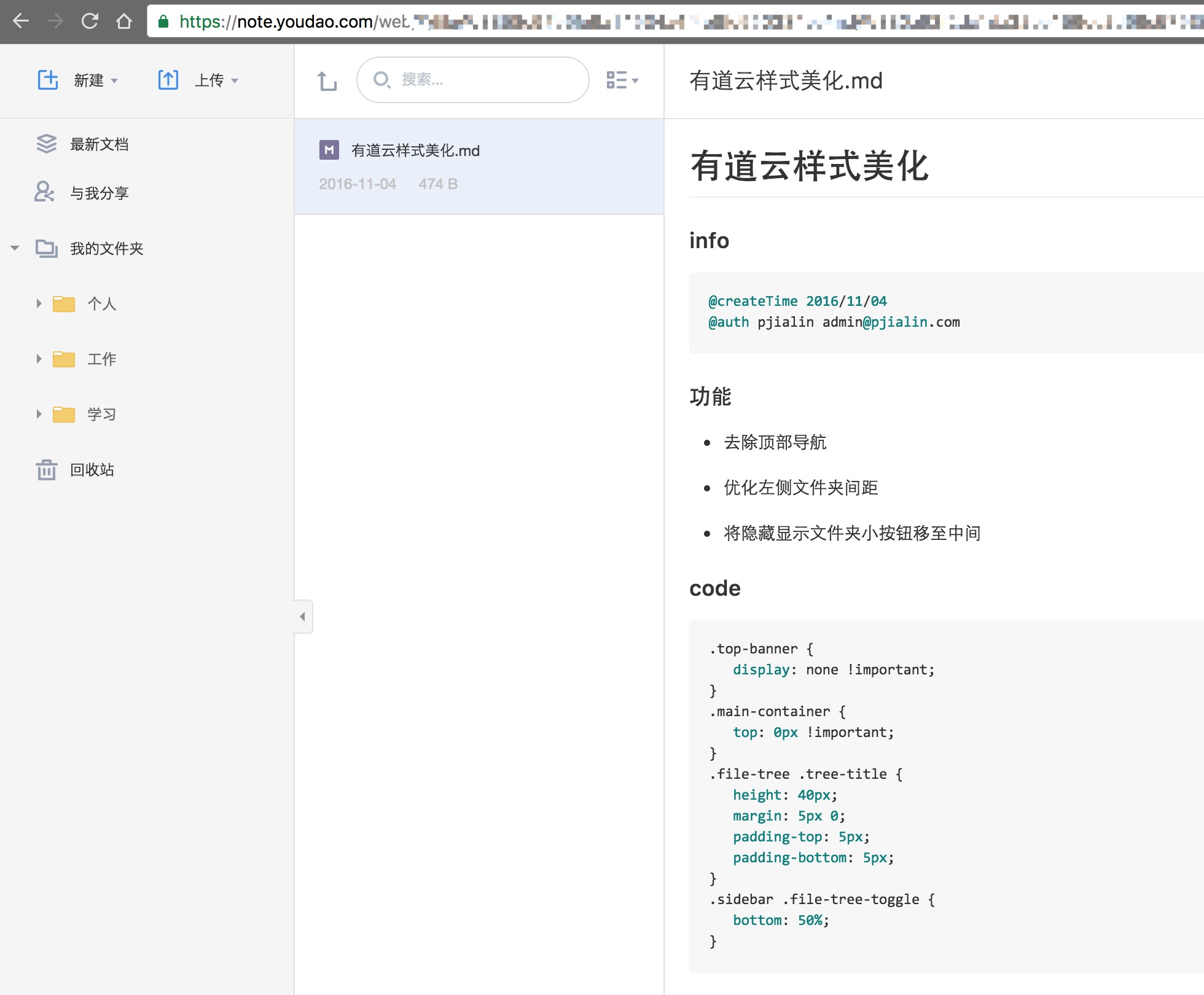Click the browser home button
Viewport: 1204px width, 995px height.
click(x=124, y=21)
